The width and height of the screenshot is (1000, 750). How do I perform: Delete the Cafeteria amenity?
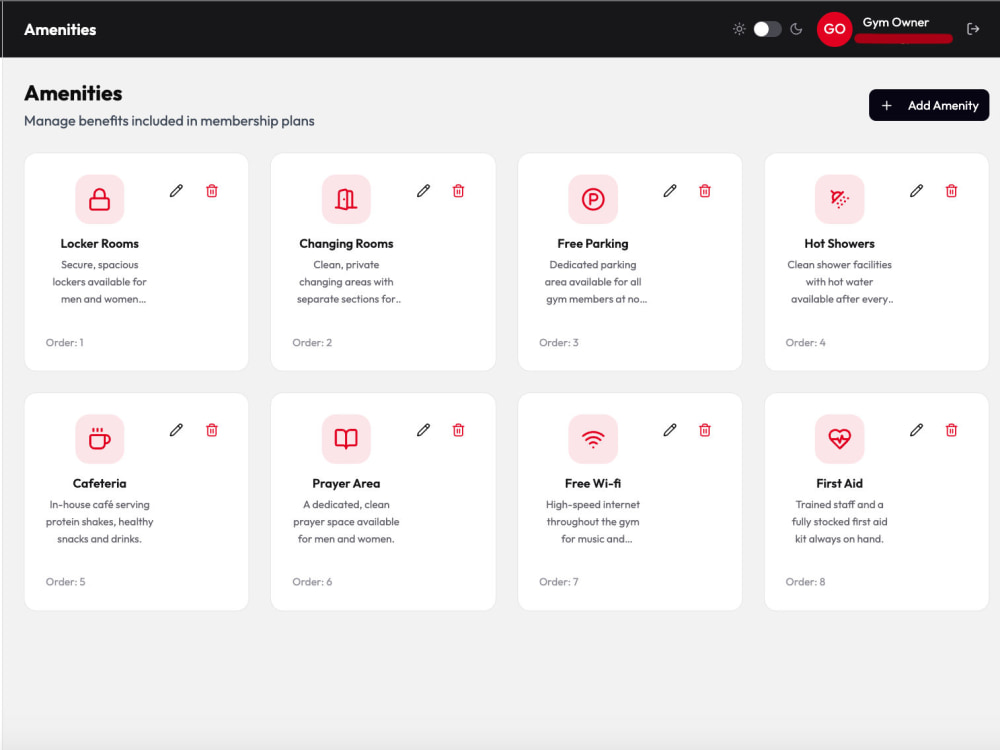(x=212, y=430)
